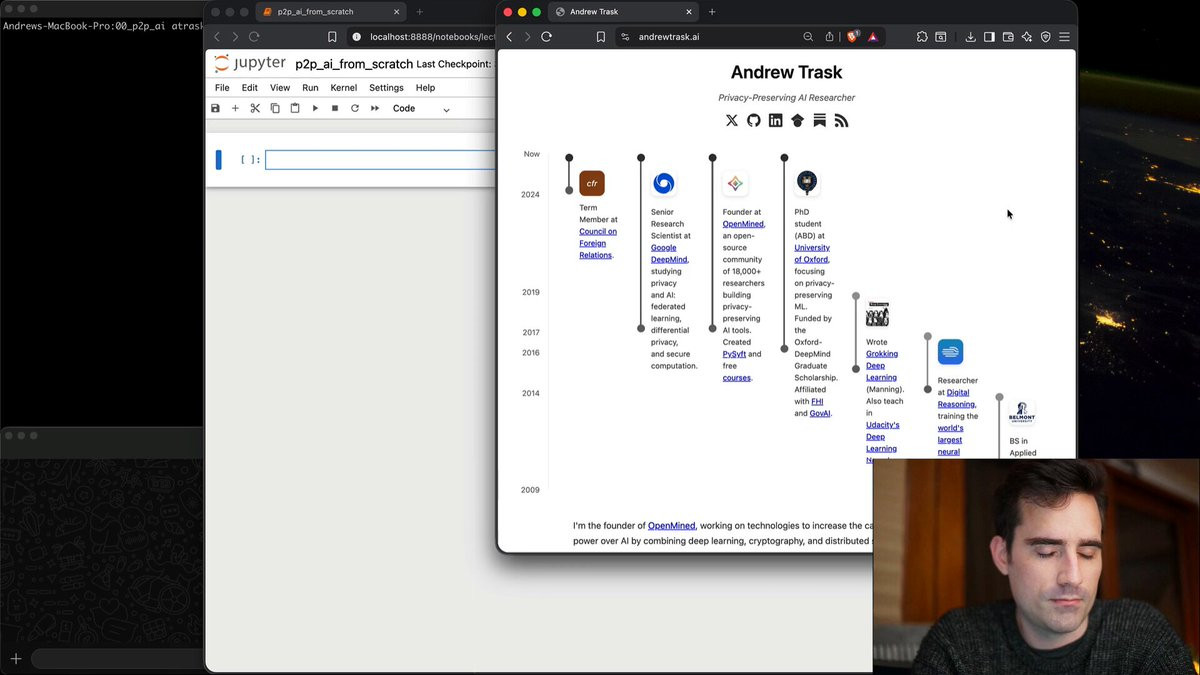
Task: Save the notebook in Jupyter toolbar
Action: (215, 108)
